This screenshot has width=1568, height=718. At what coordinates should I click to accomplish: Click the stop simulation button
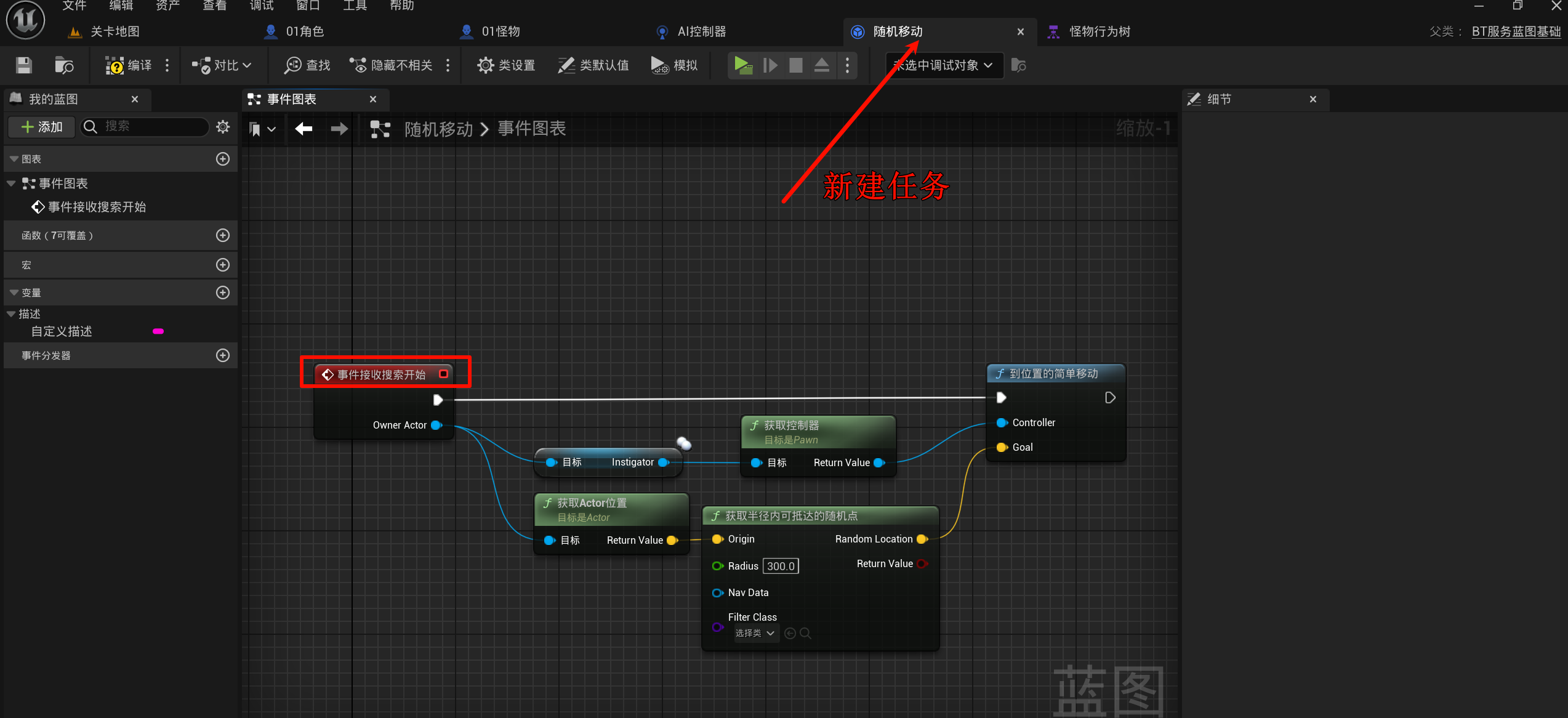tap(795, 65)
